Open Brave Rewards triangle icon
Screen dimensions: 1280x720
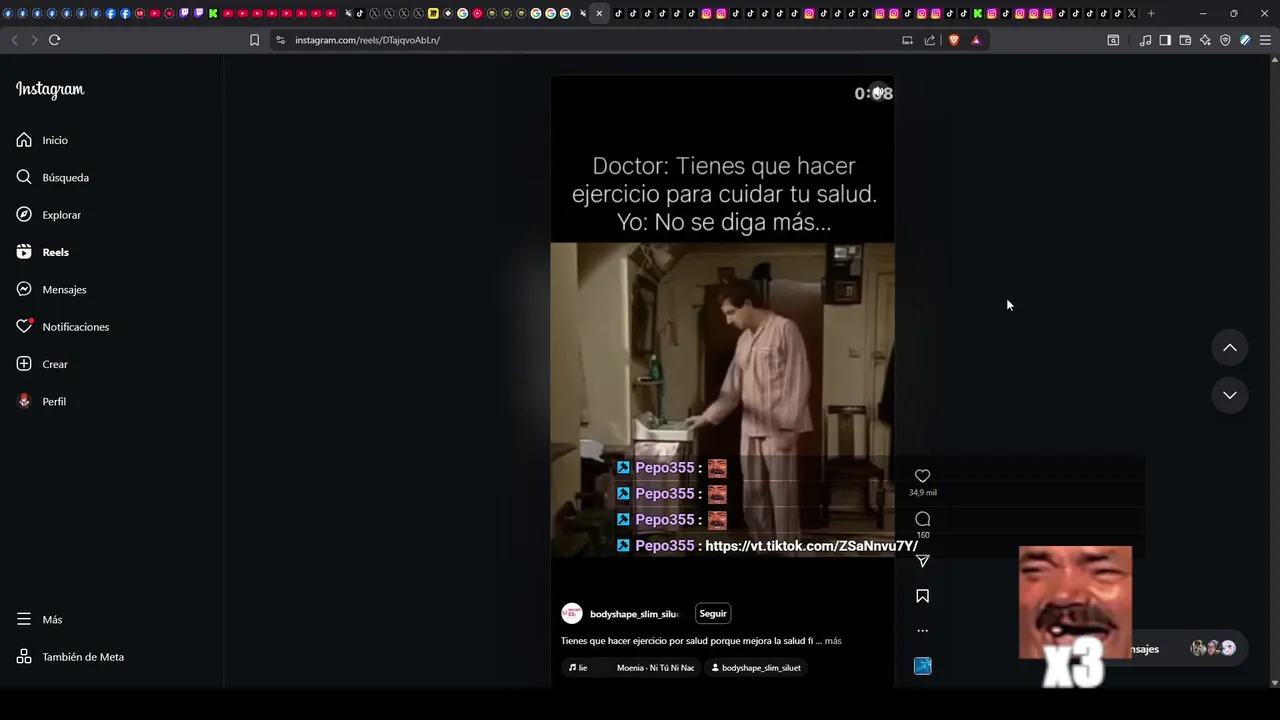(976, 40)
